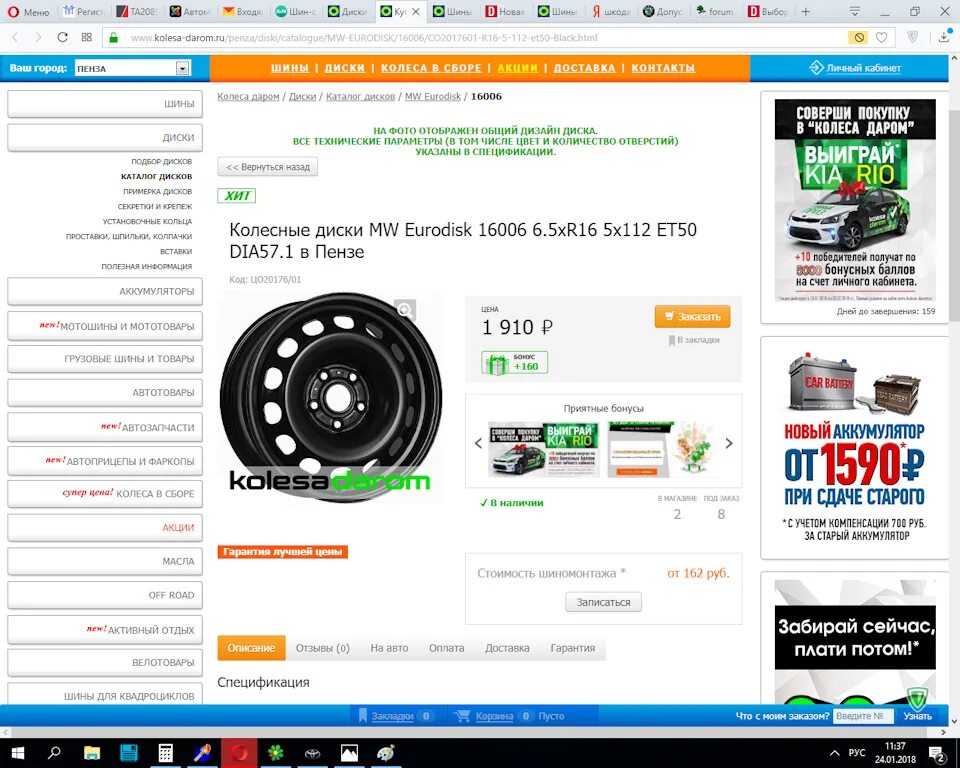This screenshot has height=768, width=960.
Task: Open Корзина in bottom bar
Action: click(x=494, y=715)
